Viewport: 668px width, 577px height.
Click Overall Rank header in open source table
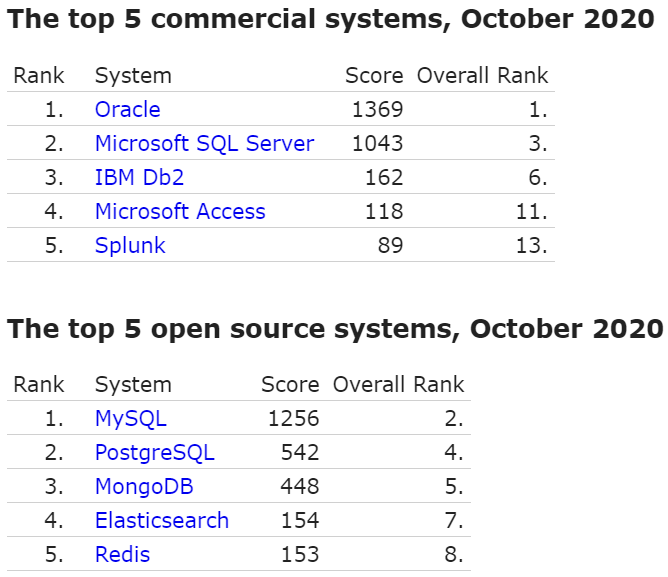coord(398,385)
